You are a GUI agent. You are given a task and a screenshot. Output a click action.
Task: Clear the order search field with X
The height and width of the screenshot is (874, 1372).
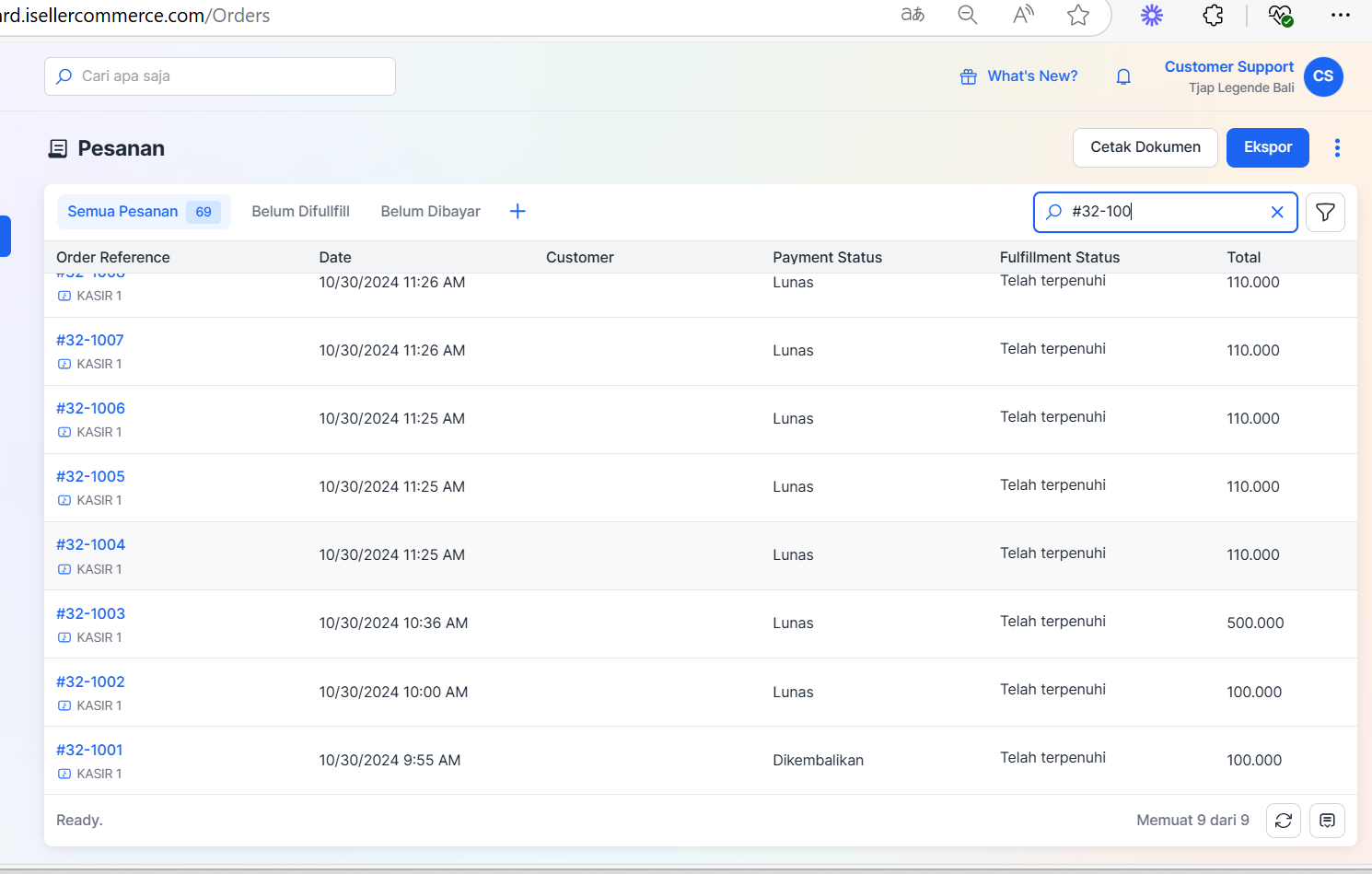click(1277, 212)
